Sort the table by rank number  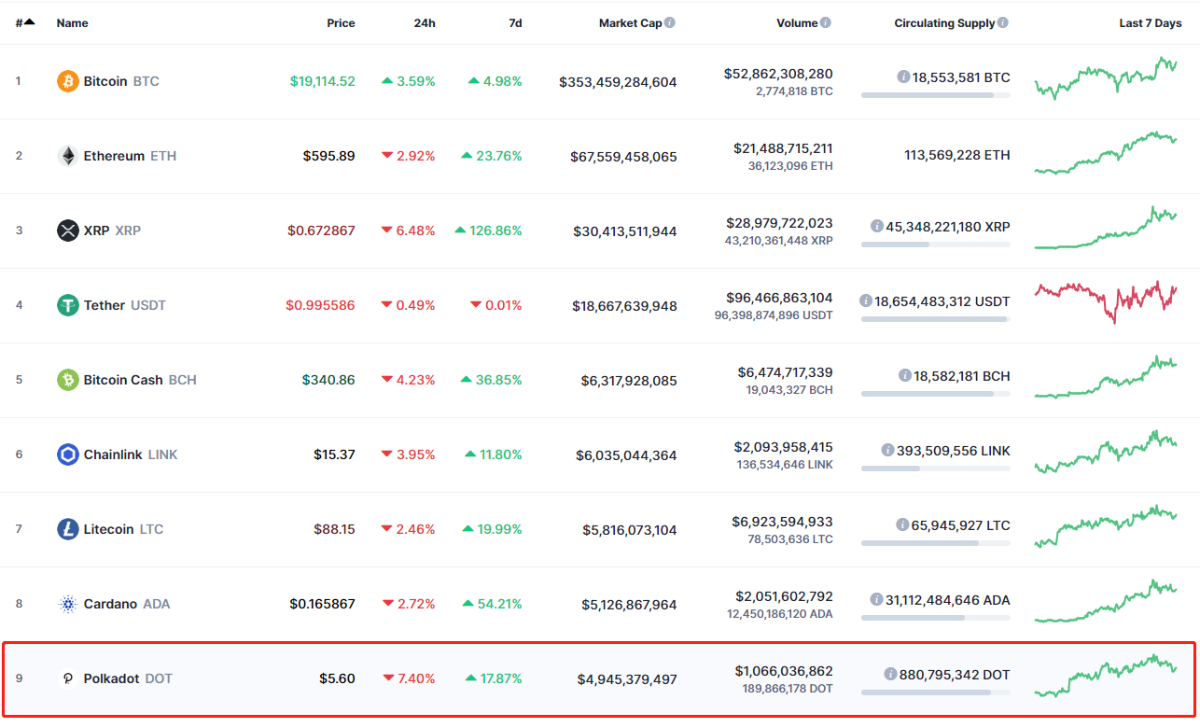pyautogui.click(x=25, y=23)
